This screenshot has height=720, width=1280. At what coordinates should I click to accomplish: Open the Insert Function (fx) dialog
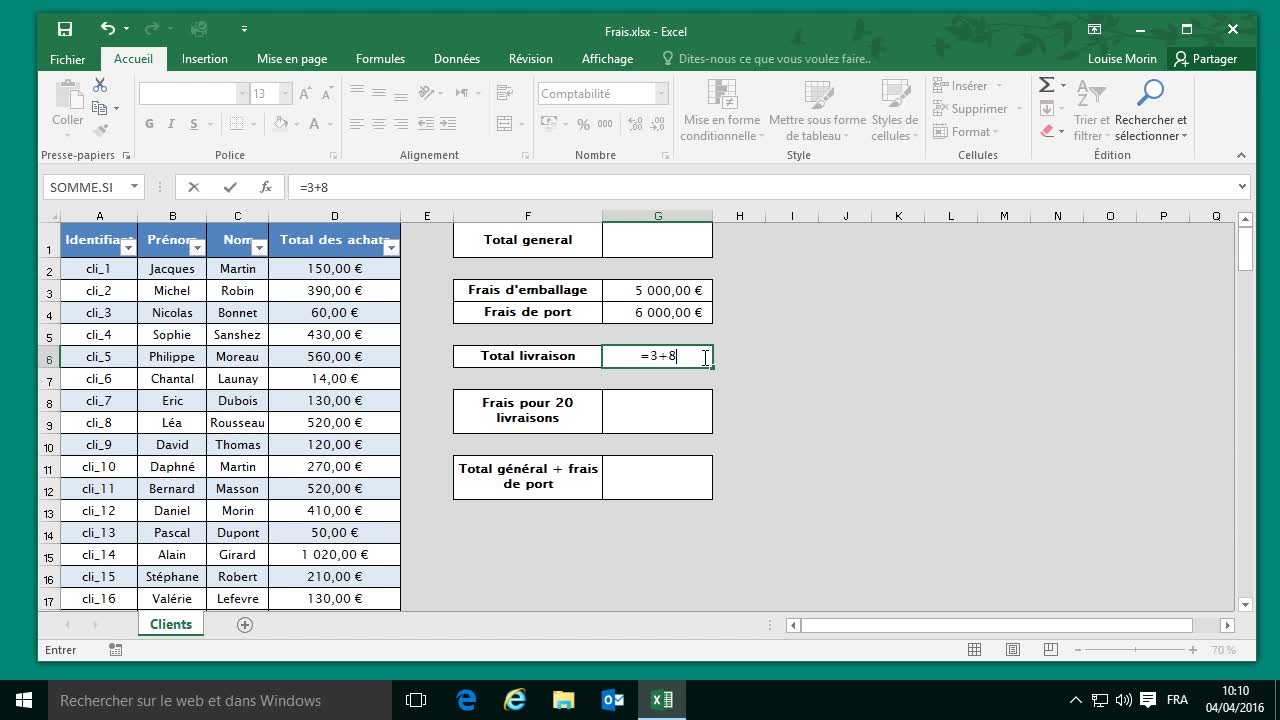click(x=266, y=187)
